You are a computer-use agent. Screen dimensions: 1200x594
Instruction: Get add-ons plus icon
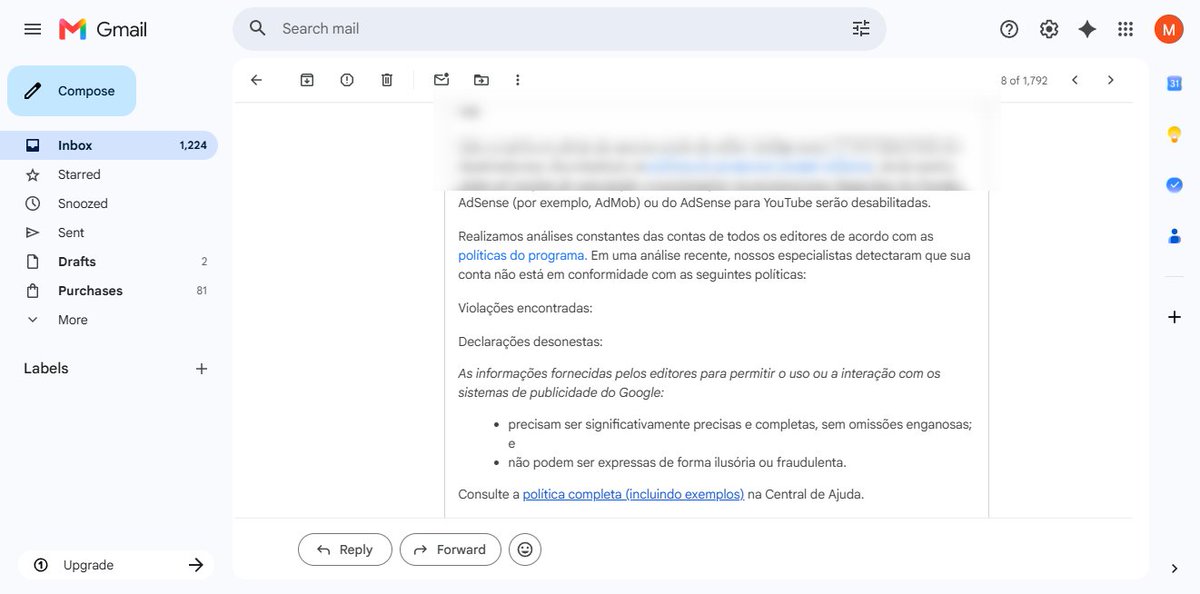(1174, 317)
